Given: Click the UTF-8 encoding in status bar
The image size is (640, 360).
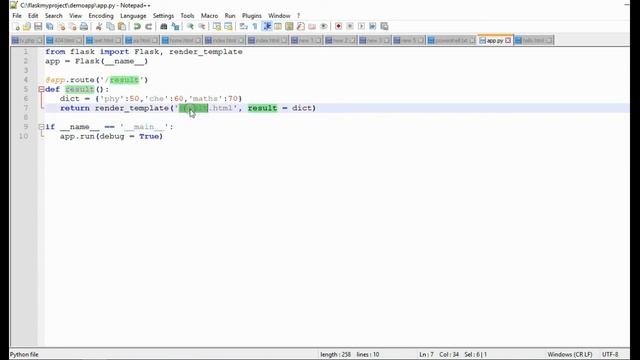Looking at the screenshot, I should pos(610,354).
